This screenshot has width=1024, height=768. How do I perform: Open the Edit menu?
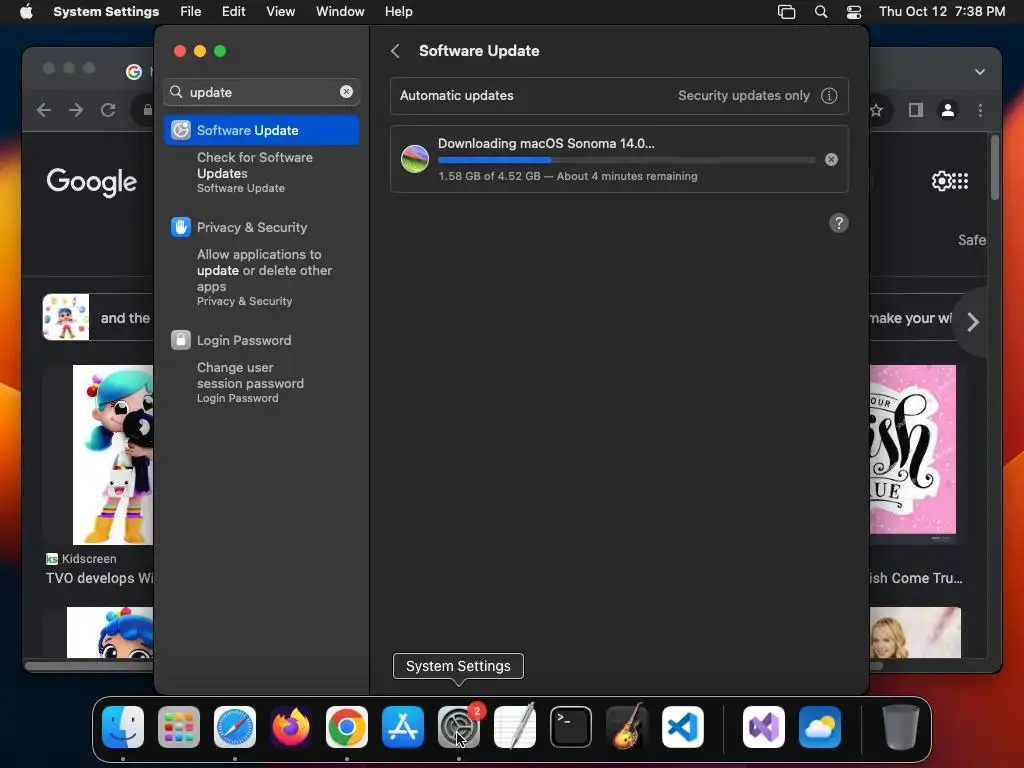pyautogui.click(x=234, y=12)
